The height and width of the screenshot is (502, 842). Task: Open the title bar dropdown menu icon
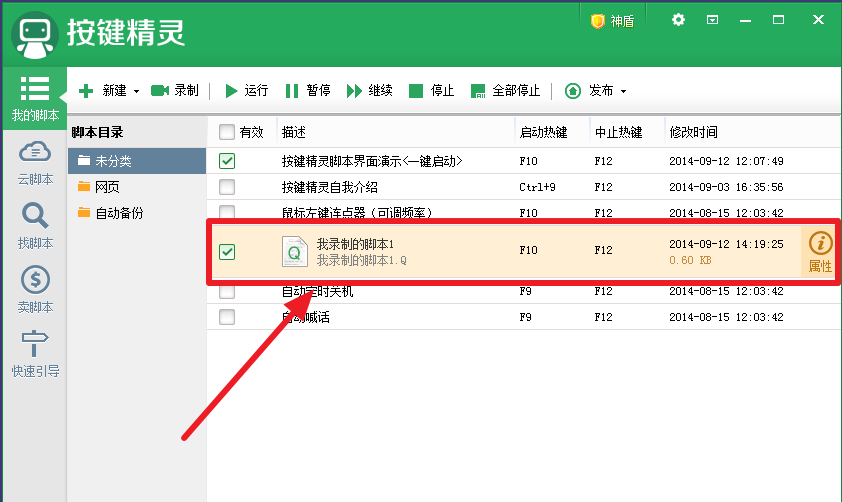point(713,20)
